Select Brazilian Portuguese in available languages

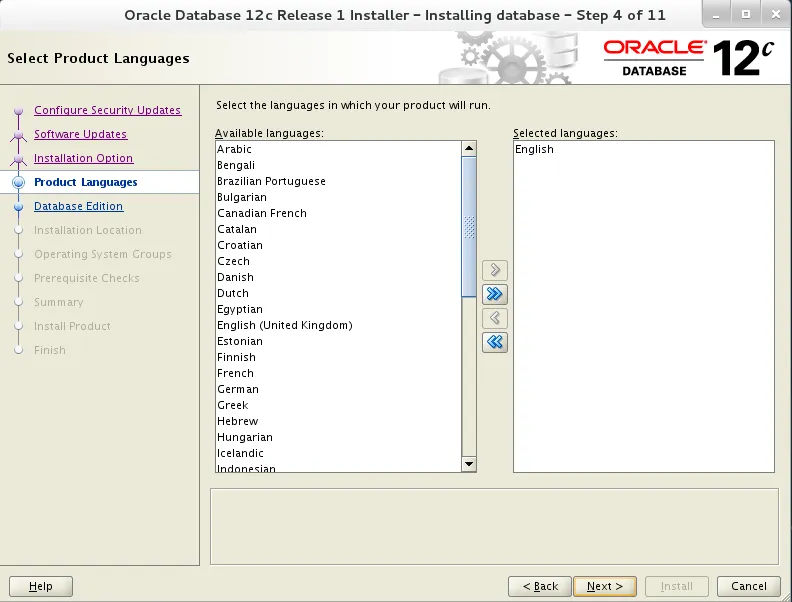[x=271, y=181]
